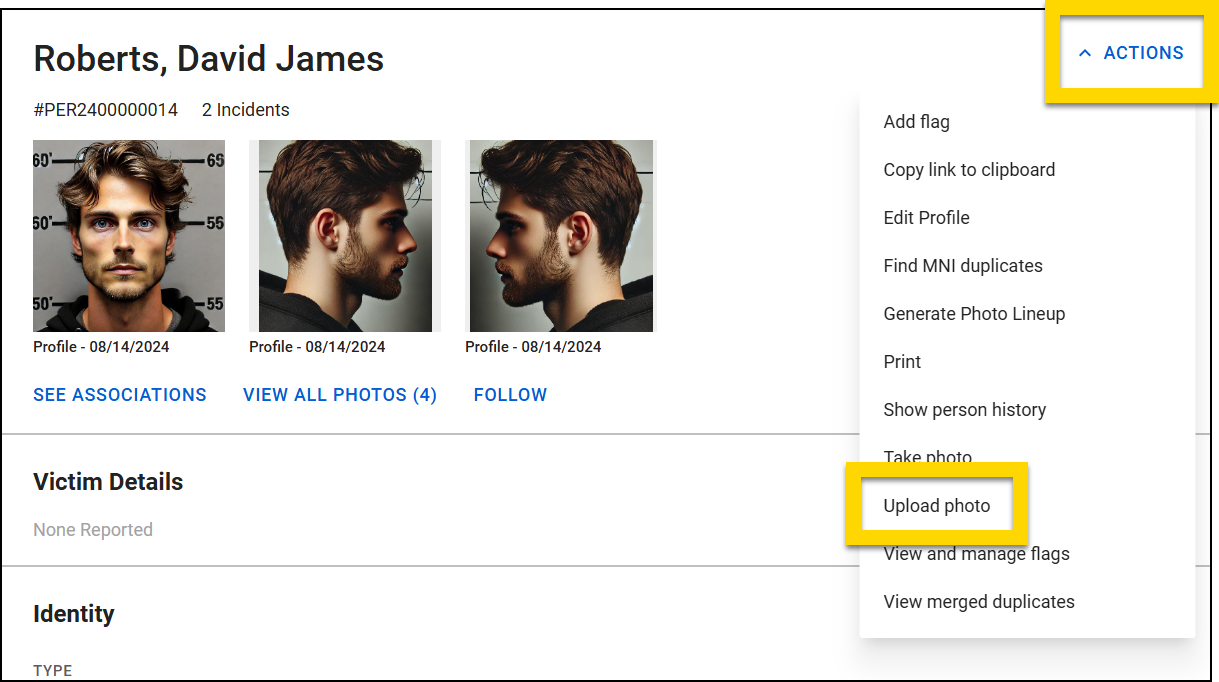Select Find MNI duplicates
1219x682 pixels.
pyautogui.click(x=963, y=265)
